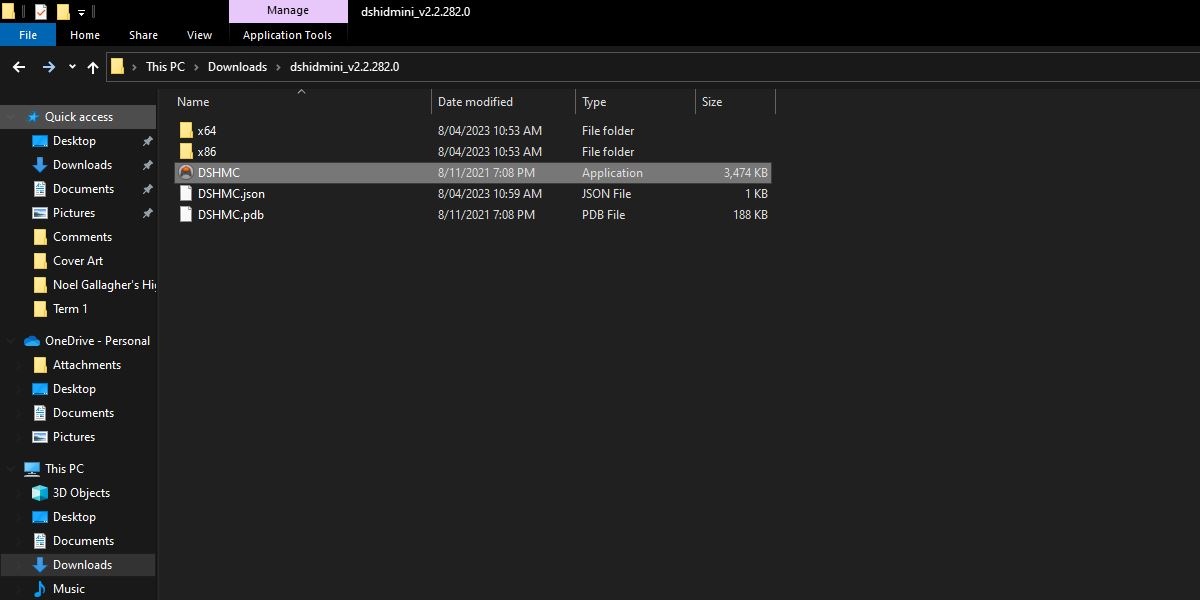This screenshot has height=600, width=1200.
Task: Open the x86 folder
Action: click(206, 151)
